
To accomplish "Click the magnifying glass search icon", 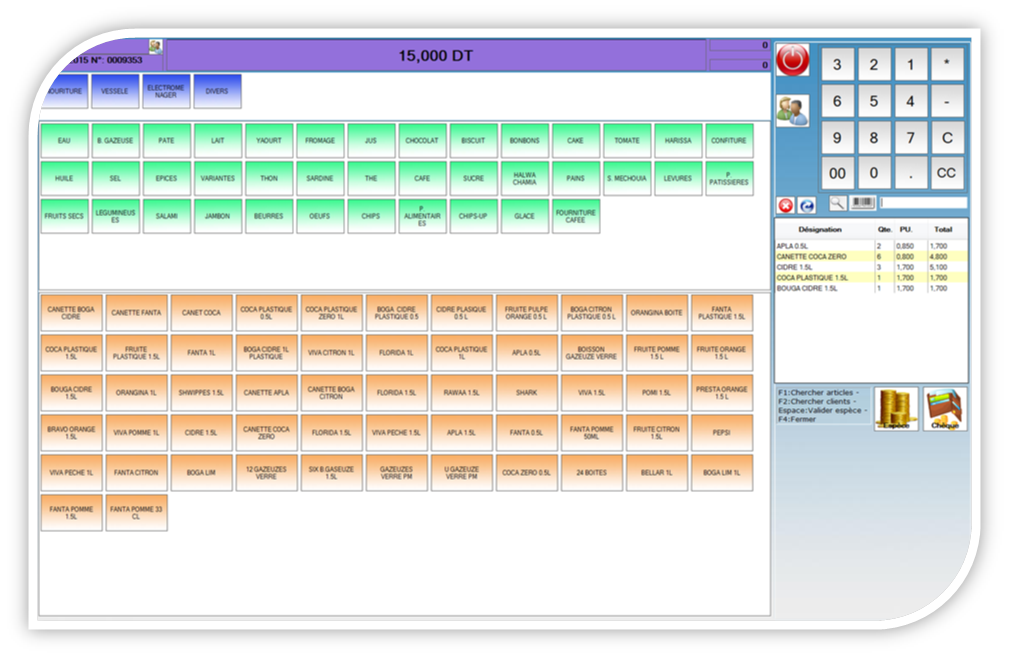I will (837, 203).
